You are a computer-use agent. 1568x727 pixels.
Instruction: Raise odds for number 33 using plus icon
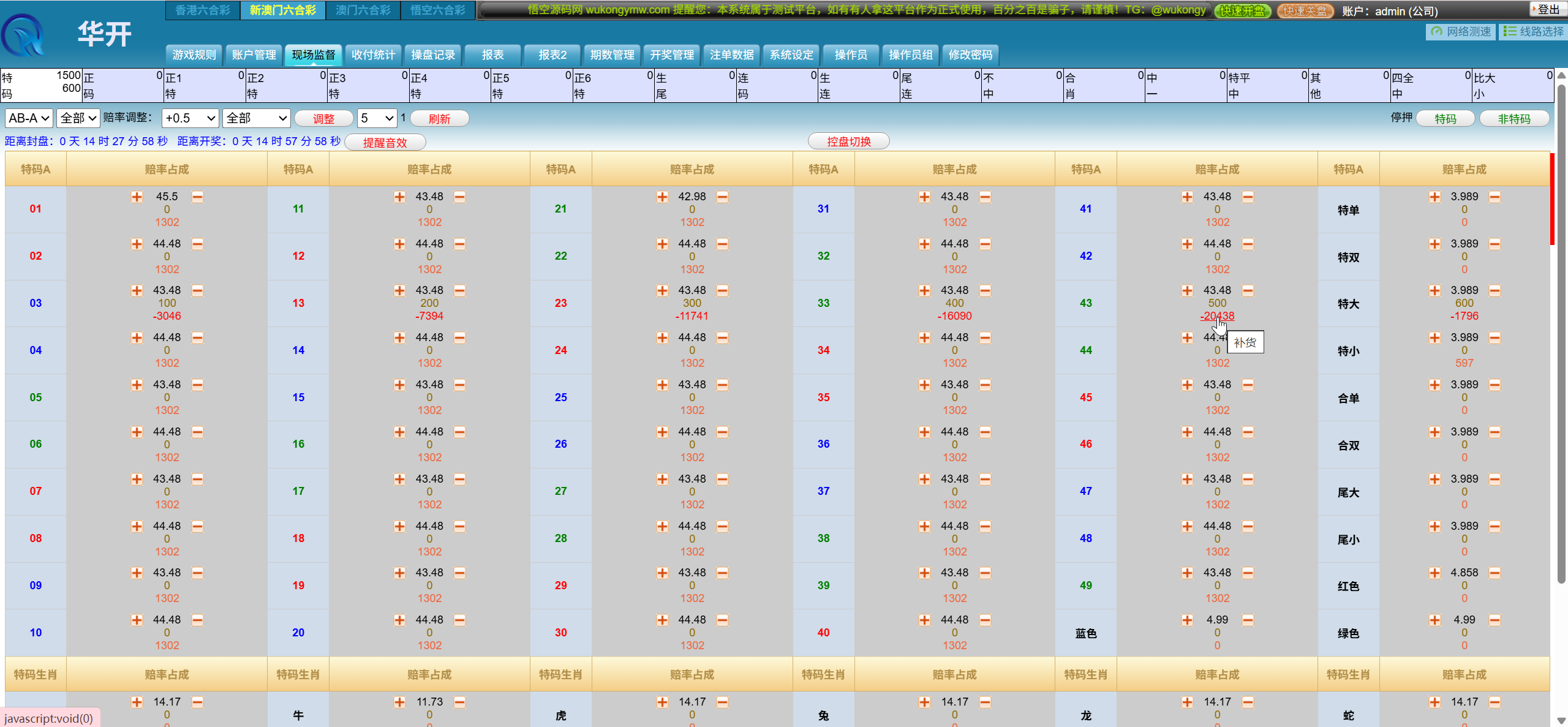tap(924, 290)
